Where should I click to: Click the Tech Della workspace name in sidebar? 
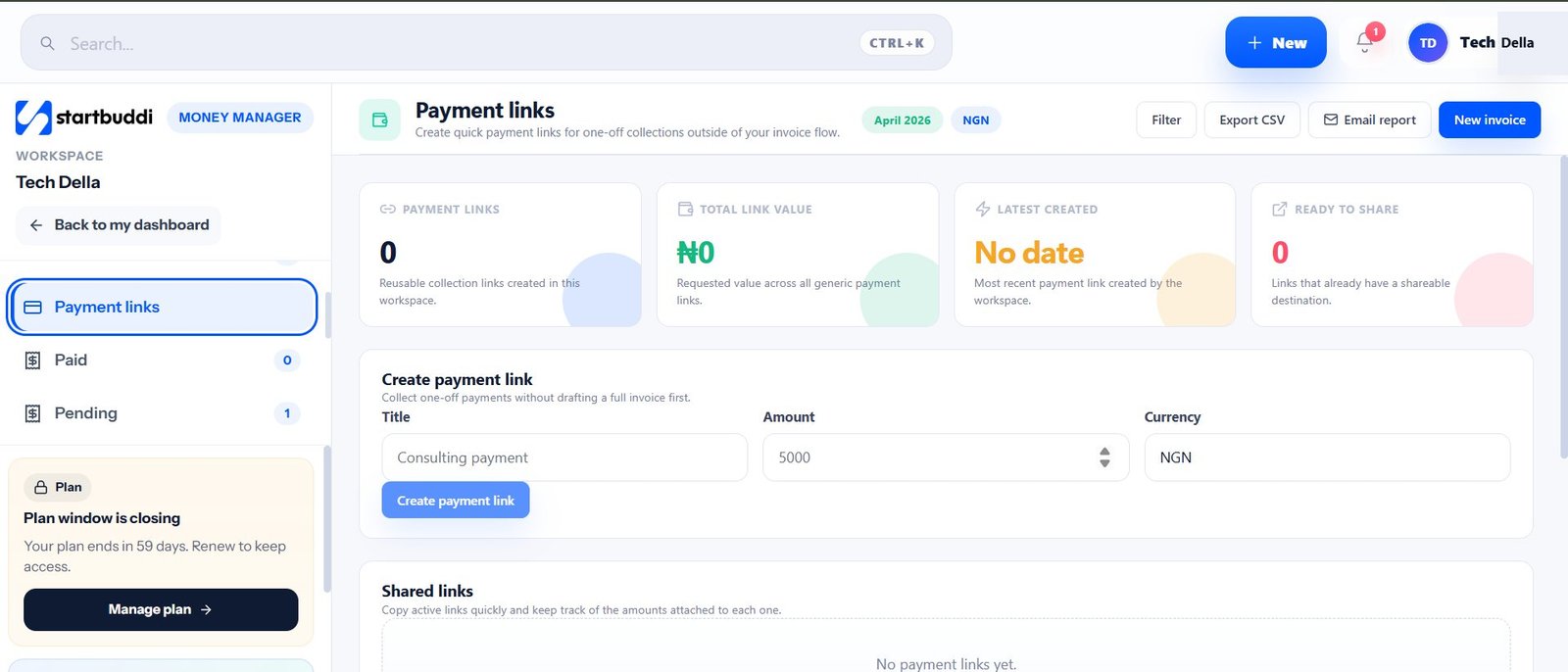pyautogui.click(x=58, y=182)
